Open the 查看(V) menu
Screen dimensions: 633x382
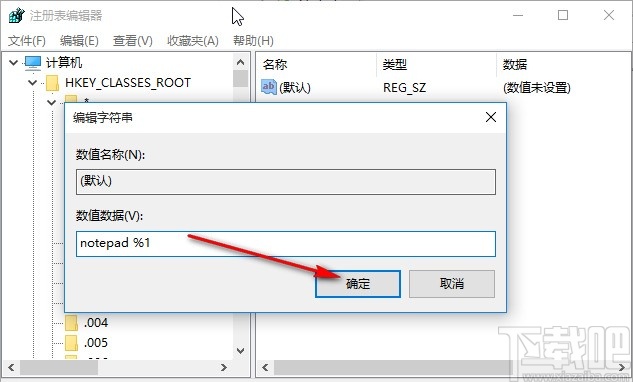point(133,41)
